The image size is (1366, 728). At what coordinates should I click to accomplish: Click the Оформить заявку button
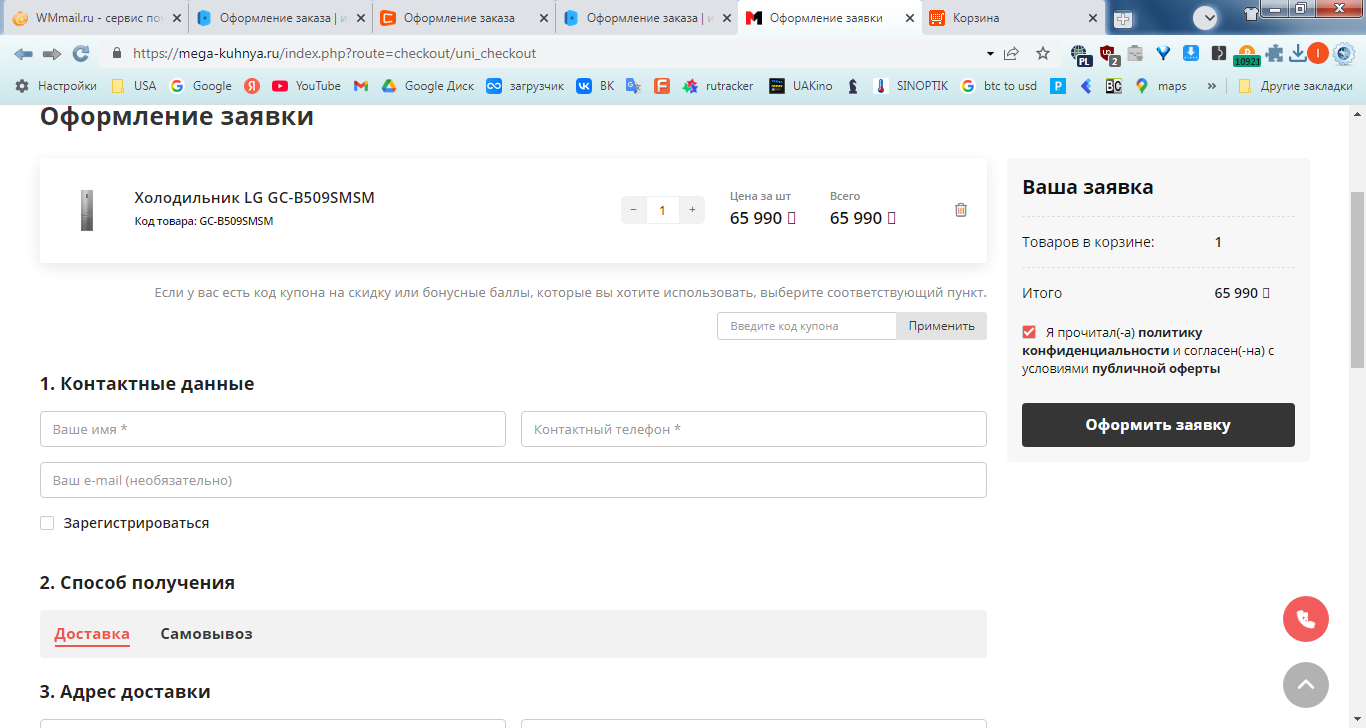point(1158,425)
